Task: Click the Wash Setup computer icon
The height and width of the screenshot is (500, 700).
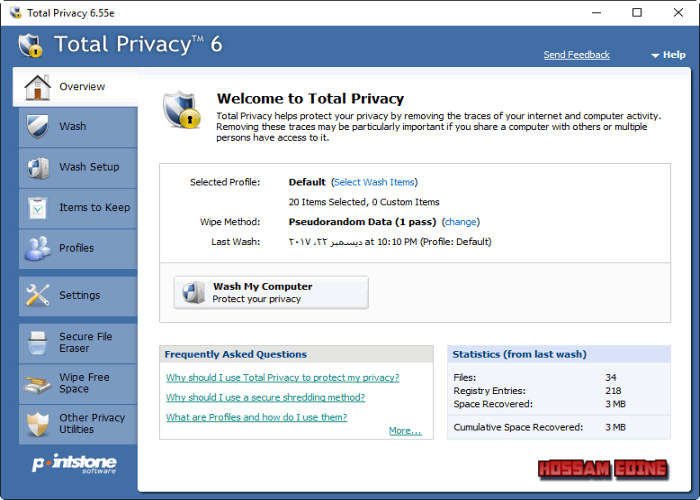Action: (38, 168)
